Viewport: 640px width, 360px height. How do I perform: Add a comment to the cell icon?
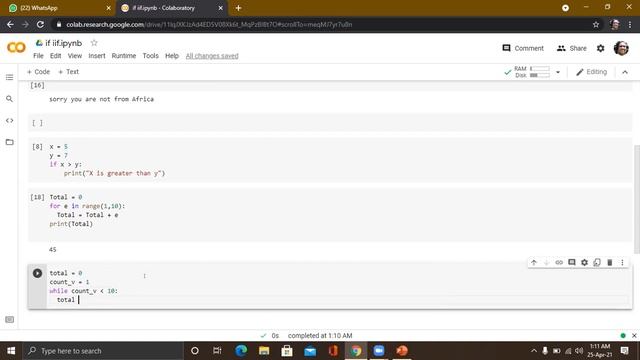(x=571, y=262)
